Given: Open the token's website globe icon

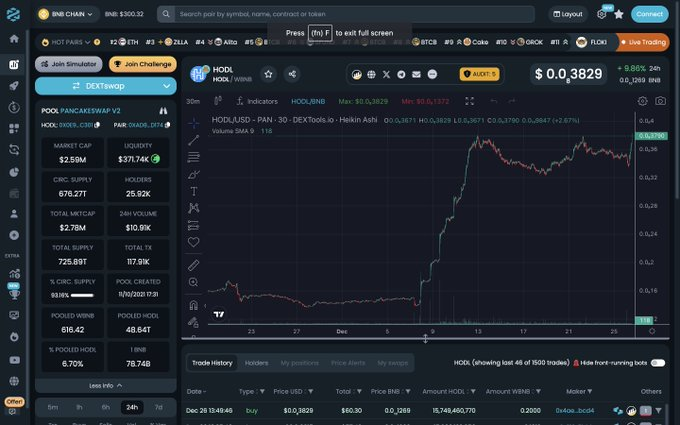Looking at the screenshot, I should pos(371,75).
